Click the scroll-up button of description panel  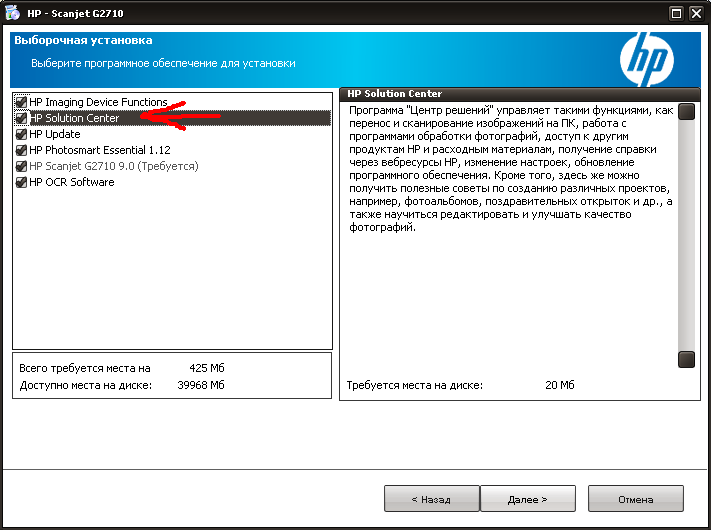(686, 112)
